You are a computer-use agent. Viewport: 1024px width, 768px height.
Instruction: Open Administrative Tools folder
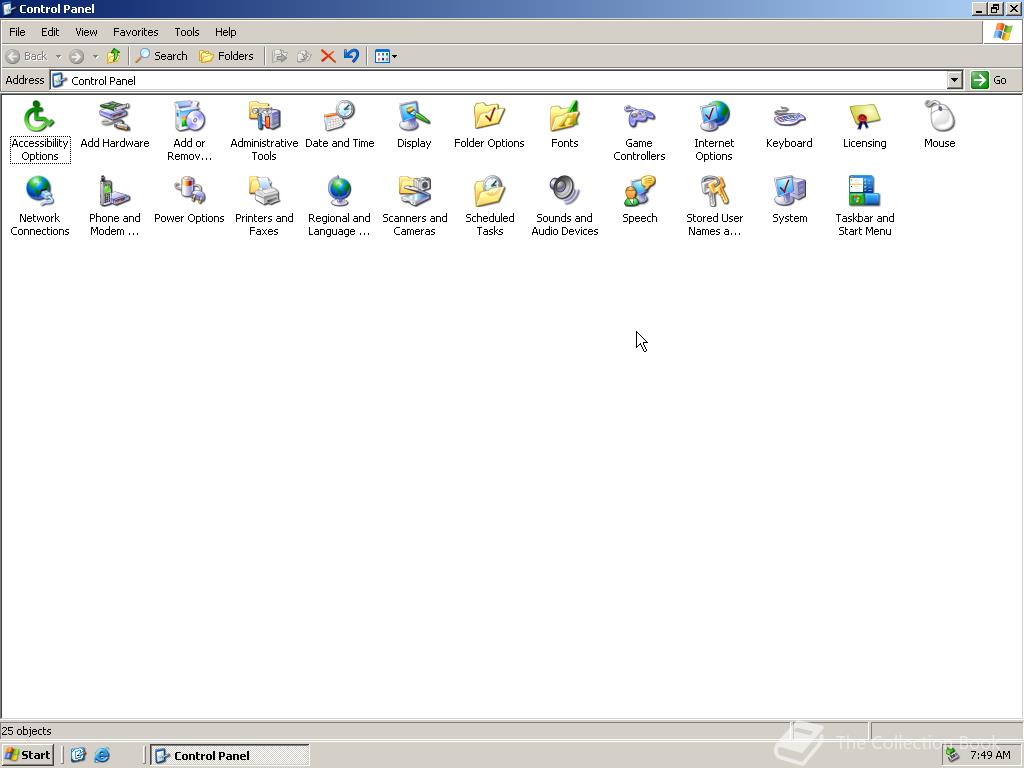(264, 131)
